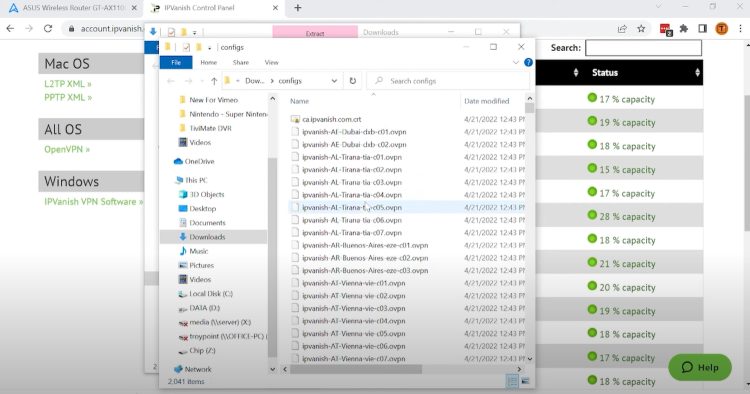
Task: Expand the Explorer ribbon chevron
Action: point(516,62)
